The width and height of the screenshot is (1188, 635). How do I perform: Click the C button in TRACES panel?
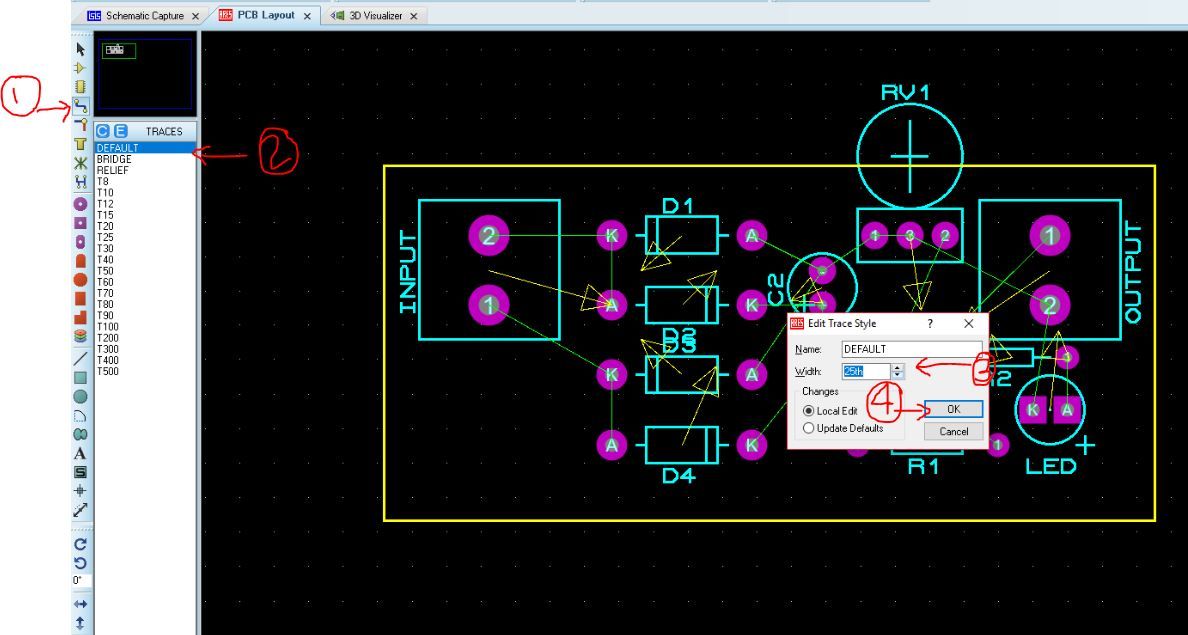[x=103, y=131]
